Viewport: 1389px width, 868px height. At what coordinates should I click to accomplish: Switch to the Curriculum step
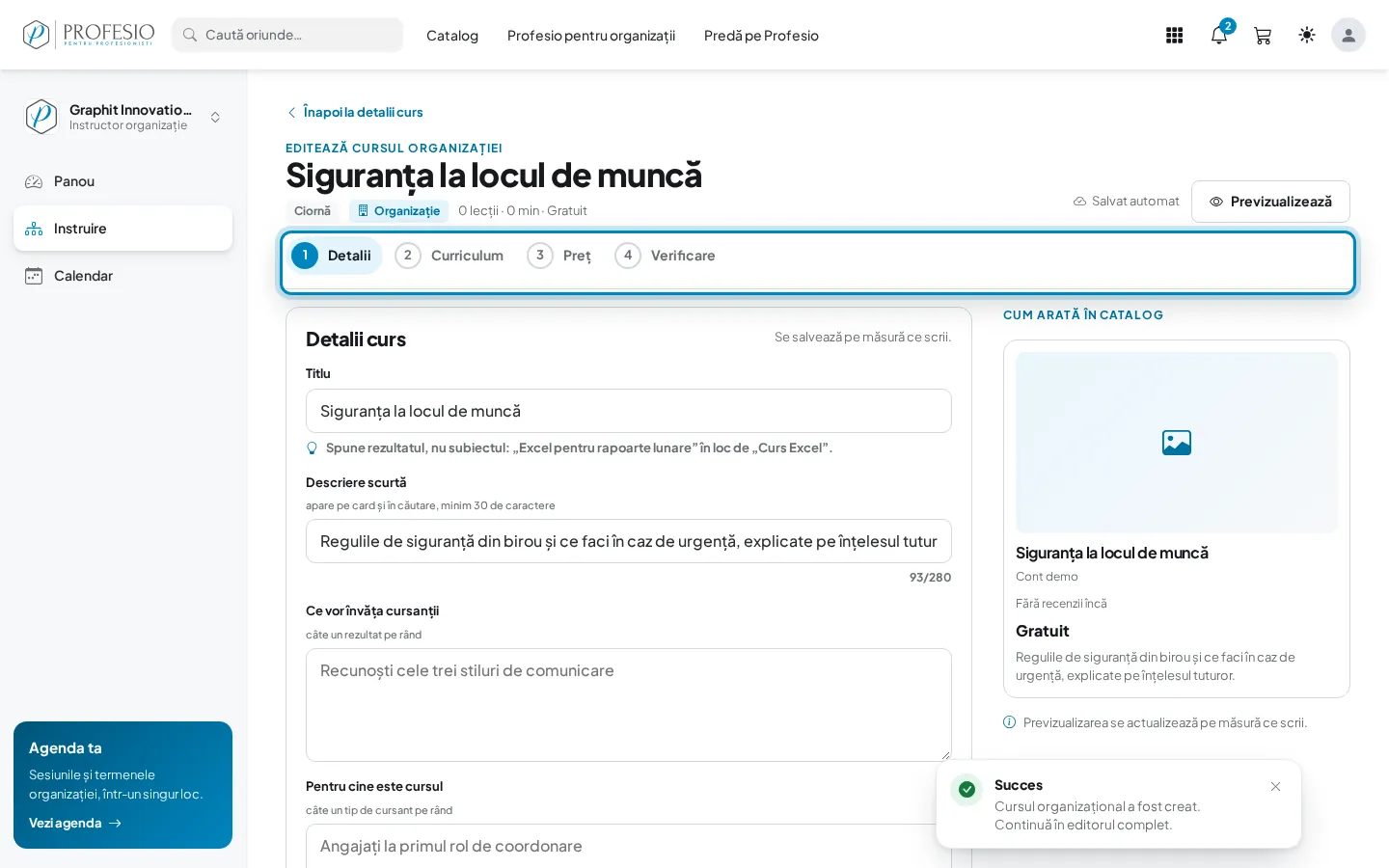[x=450, y=256]
